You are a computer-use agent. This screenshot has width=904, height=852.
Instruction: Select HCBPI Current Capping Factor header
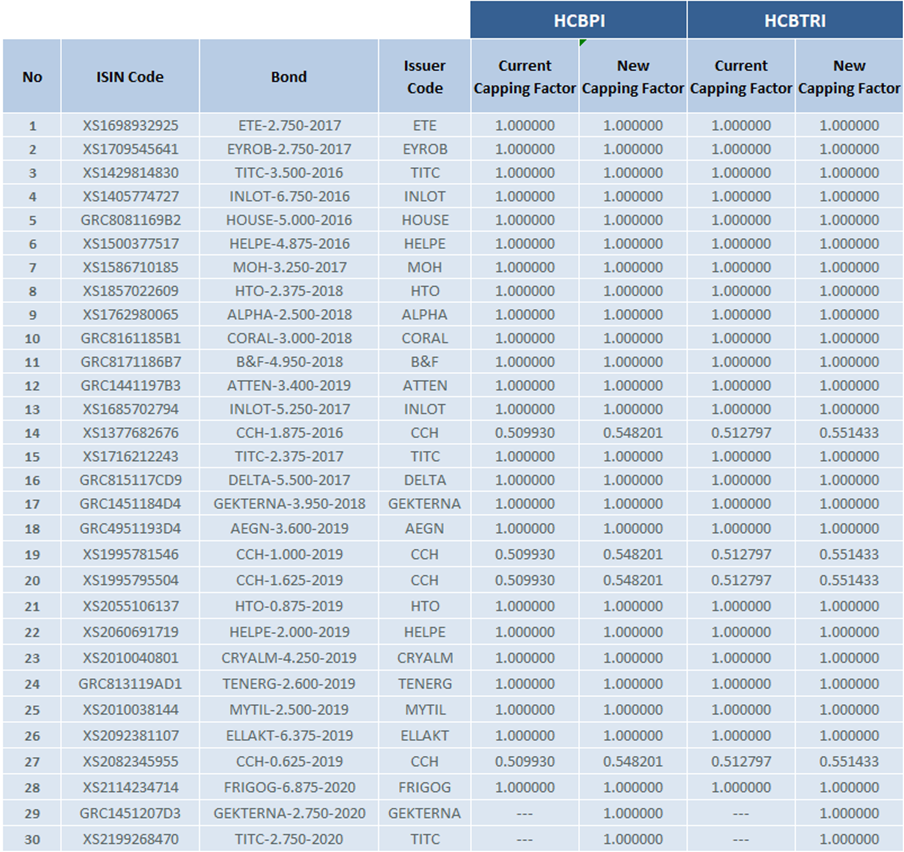point(525,77)
